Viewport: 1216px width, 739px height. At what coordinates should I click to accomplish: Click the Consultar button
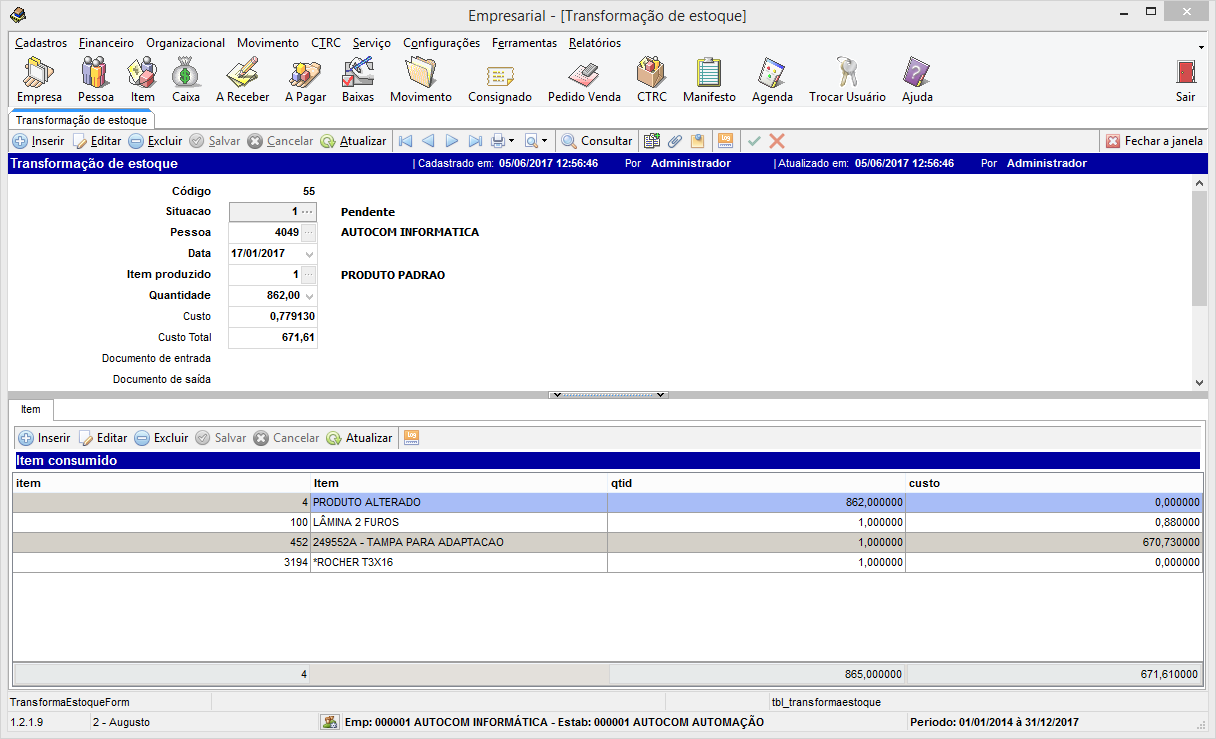tap(597, 141)
